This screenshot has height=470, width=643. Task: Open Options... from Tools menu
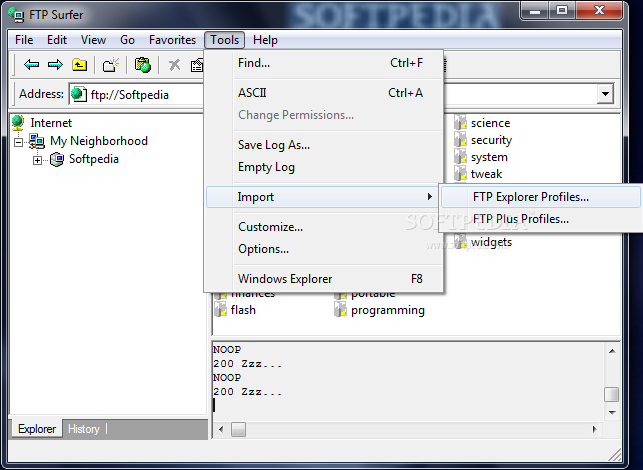click(x=323, y=249)
